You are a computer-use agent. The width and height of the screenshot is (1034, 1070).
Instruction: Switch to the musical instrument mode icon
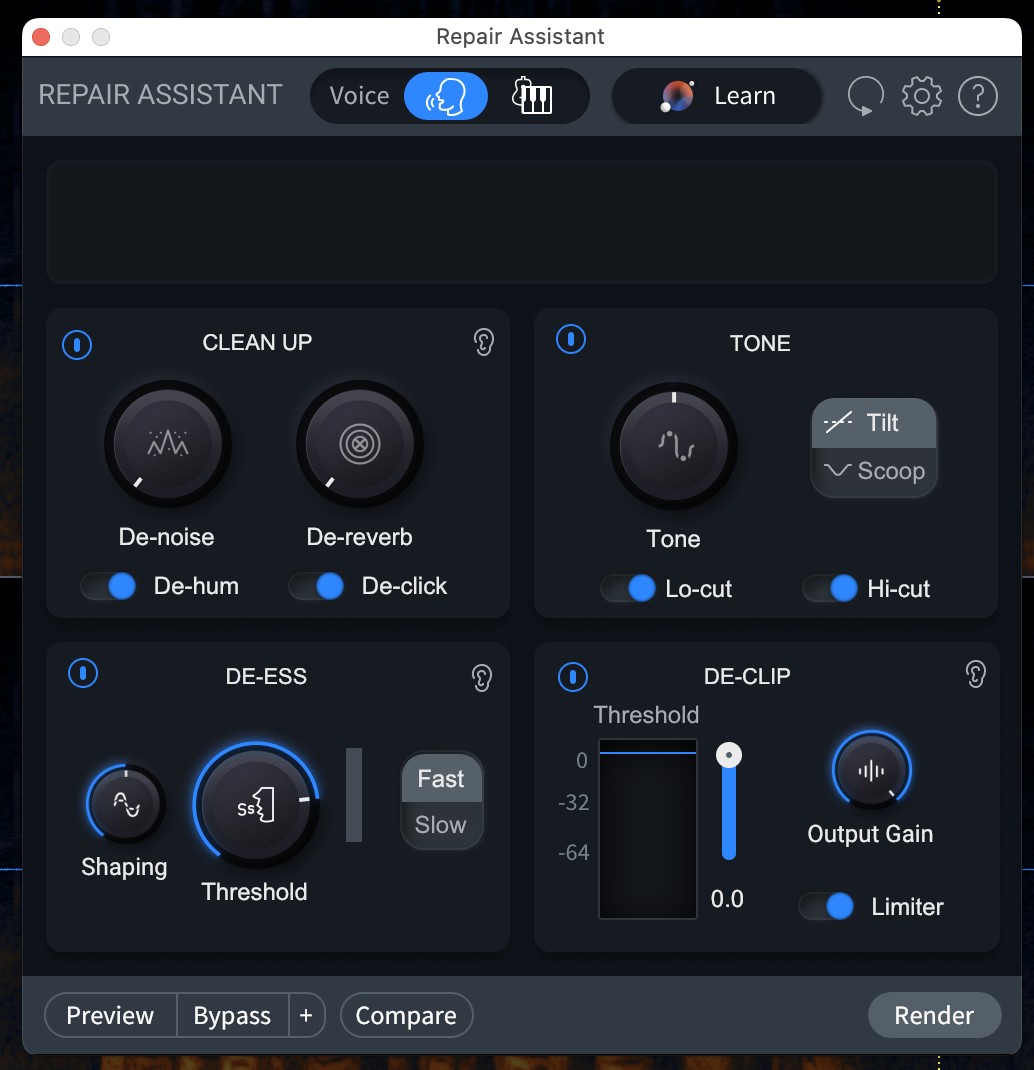(x=532, y=96)
